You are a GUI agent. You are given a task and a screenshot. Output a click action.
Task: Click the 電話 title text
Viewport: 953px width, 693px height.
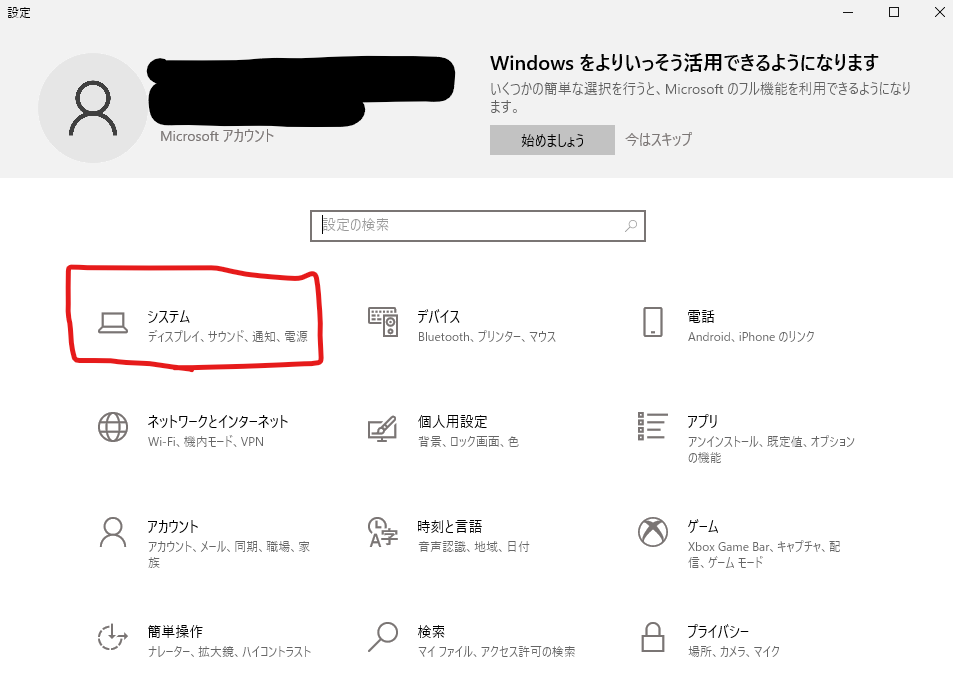coord(701,316)
